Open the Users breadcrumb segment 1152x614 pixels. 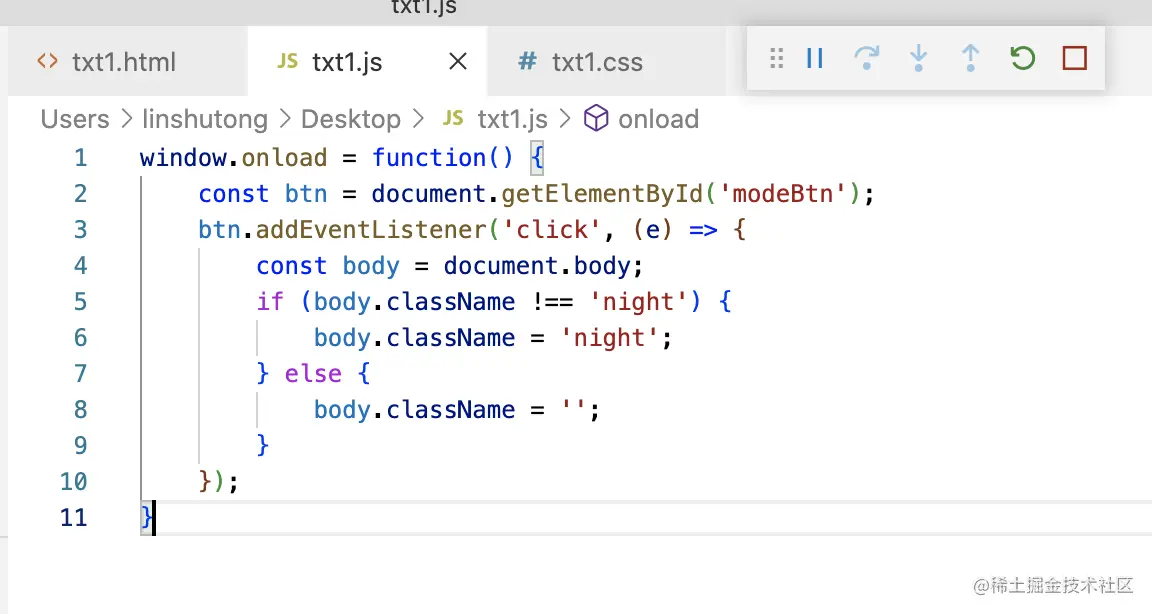click(x=75, y=119)
